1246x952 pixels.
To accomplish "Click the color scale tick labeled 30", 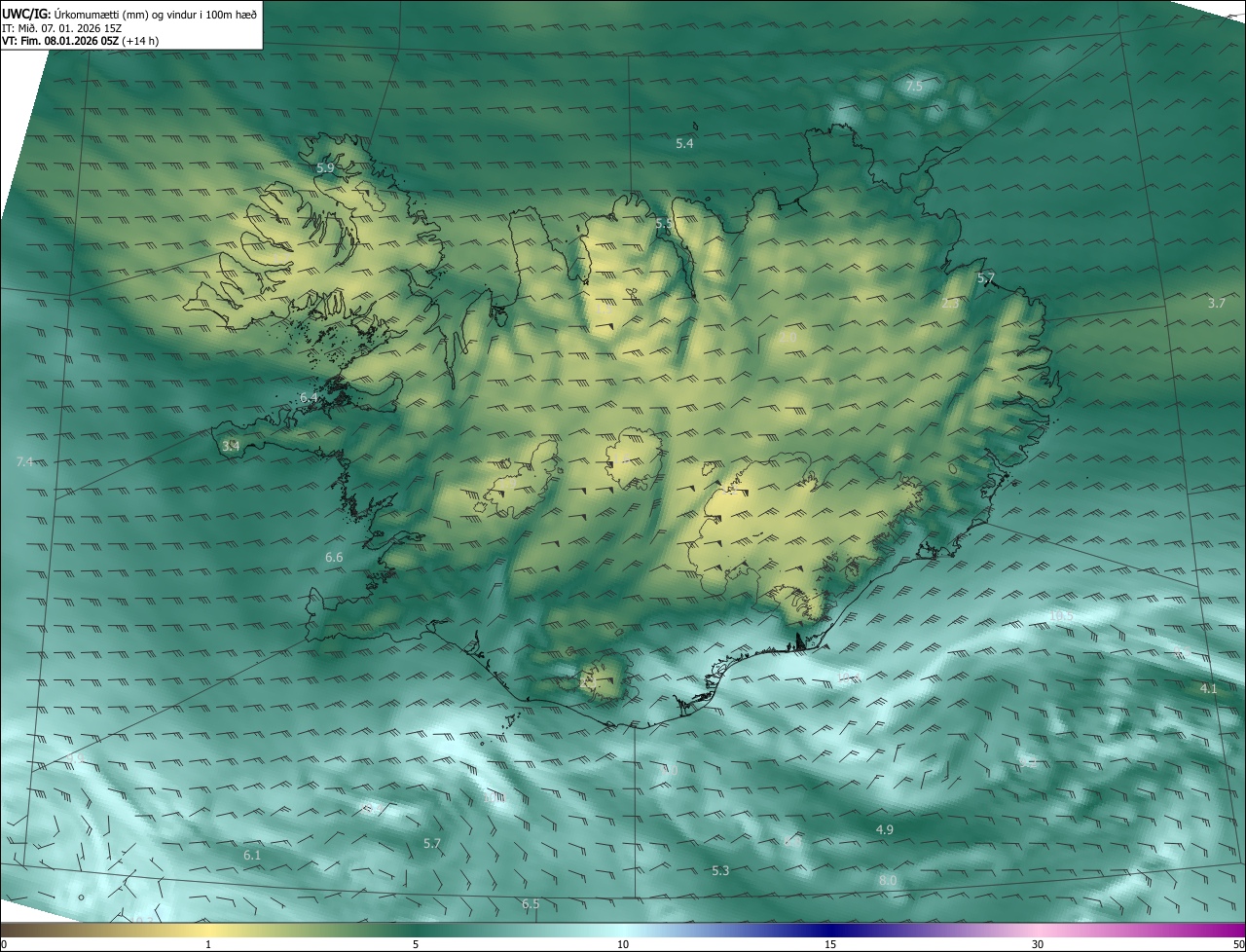I will [x=1038, y=944].
